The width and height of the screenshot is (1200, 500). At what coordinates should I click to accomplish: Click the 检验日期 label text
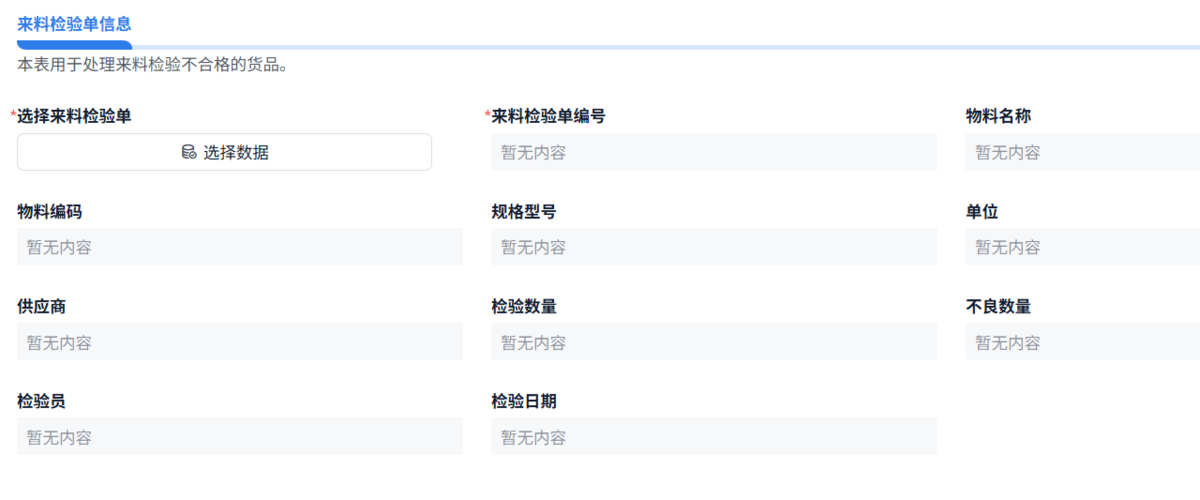click(524, 401)
